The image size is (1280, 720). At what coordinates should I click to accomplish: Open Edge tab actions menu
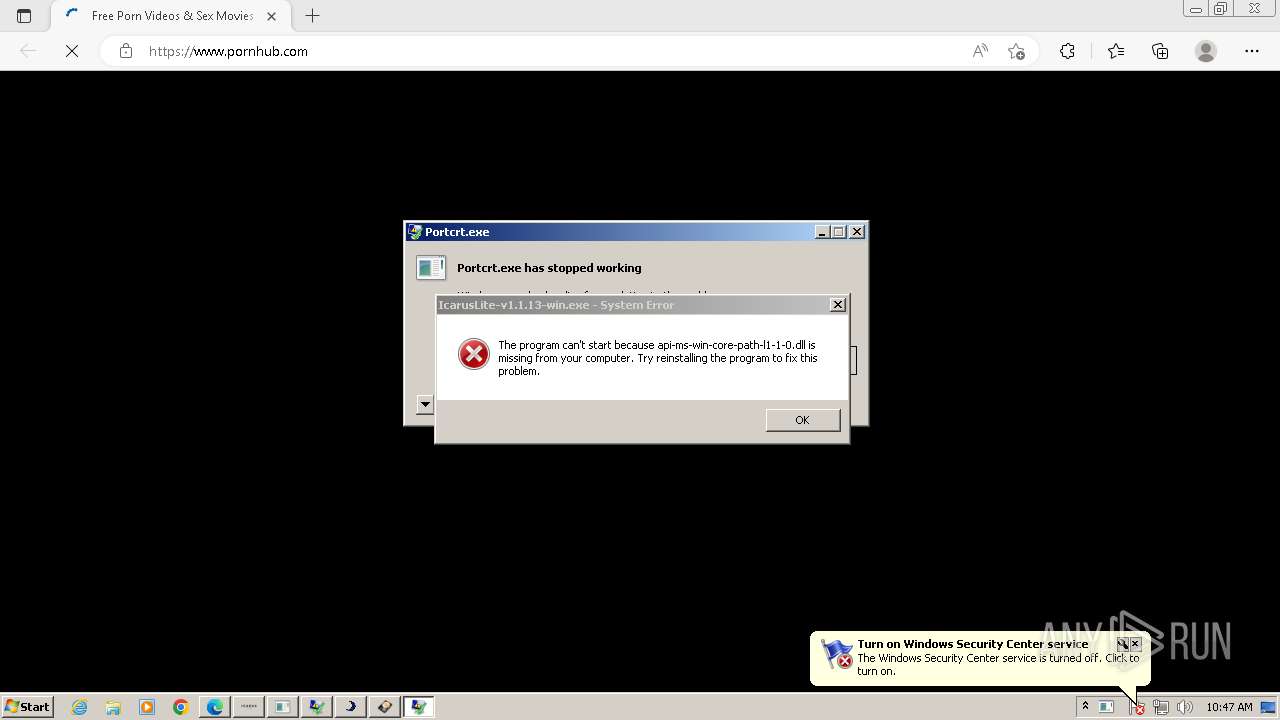pos(24,16)
